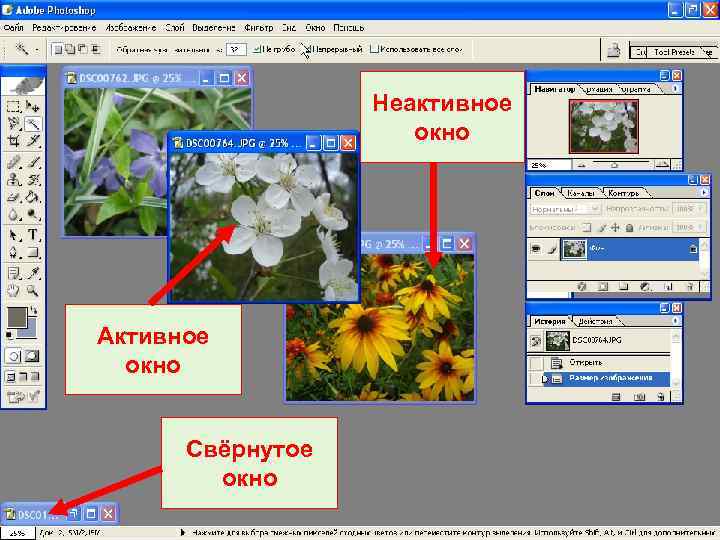Select the Eraser tool

pyautogui.click(x=14, y=197)
